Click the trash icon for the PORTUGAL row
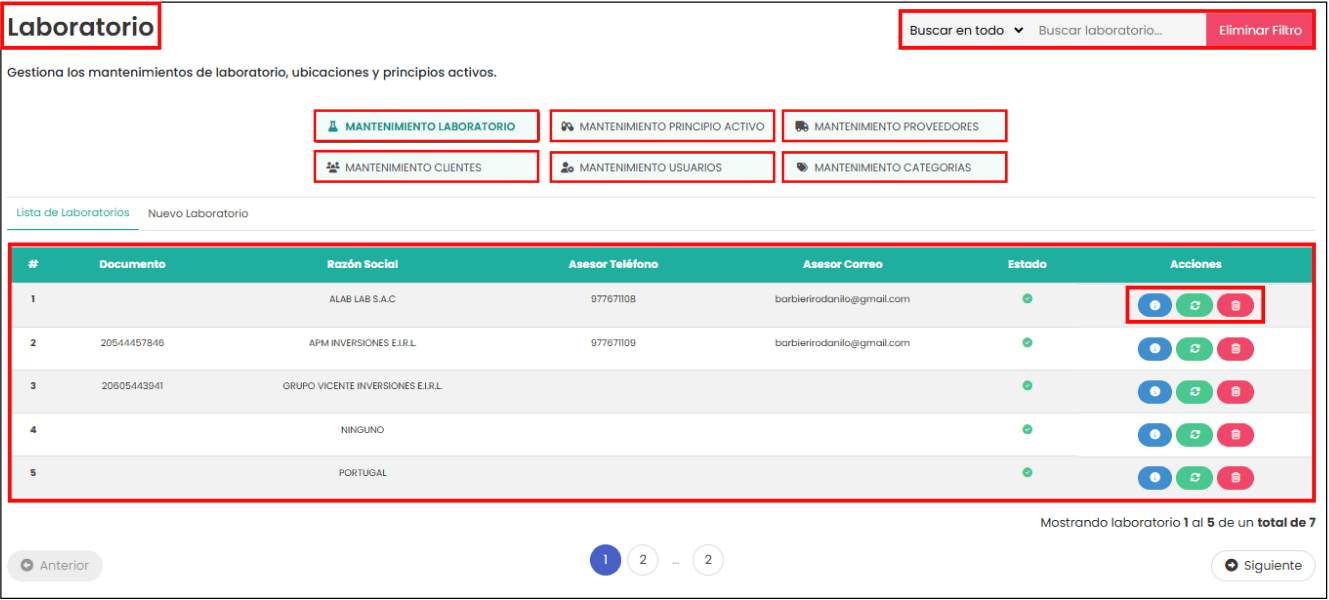 pyautogui.click(x=1235, y=478)
